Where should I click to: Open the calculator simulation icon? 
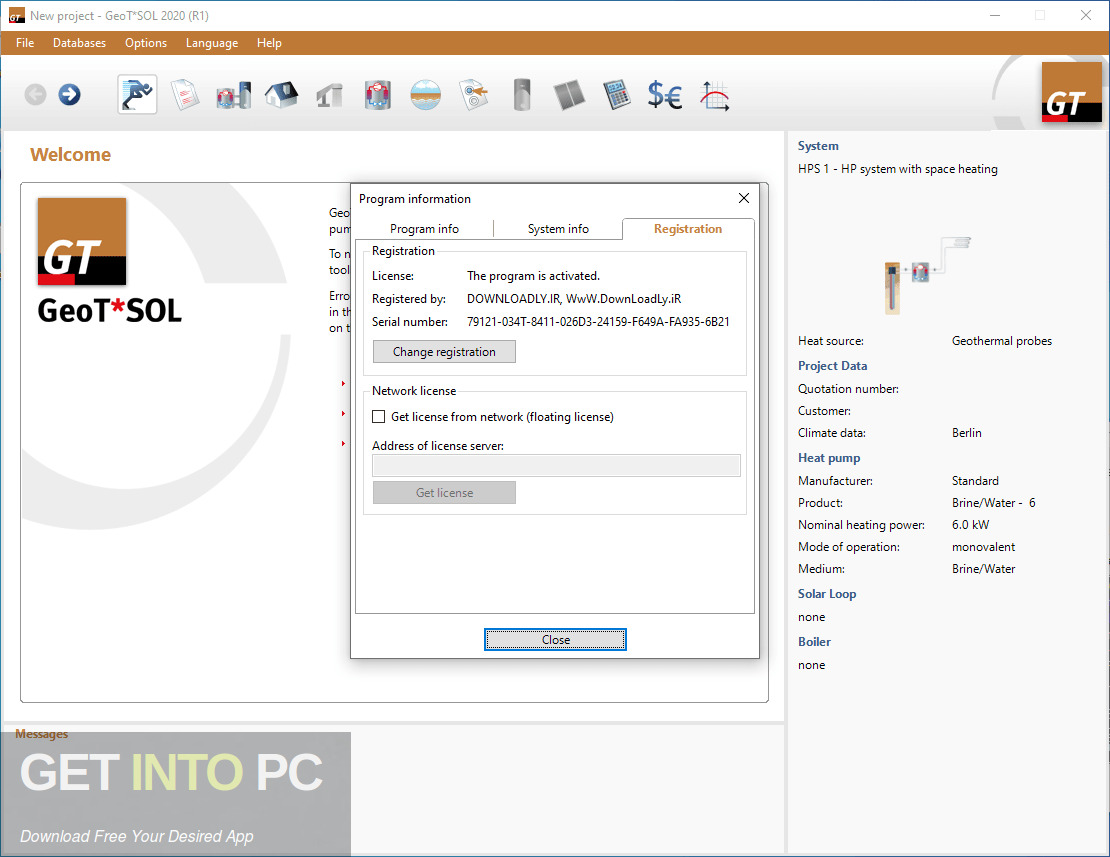coord(617,95)
